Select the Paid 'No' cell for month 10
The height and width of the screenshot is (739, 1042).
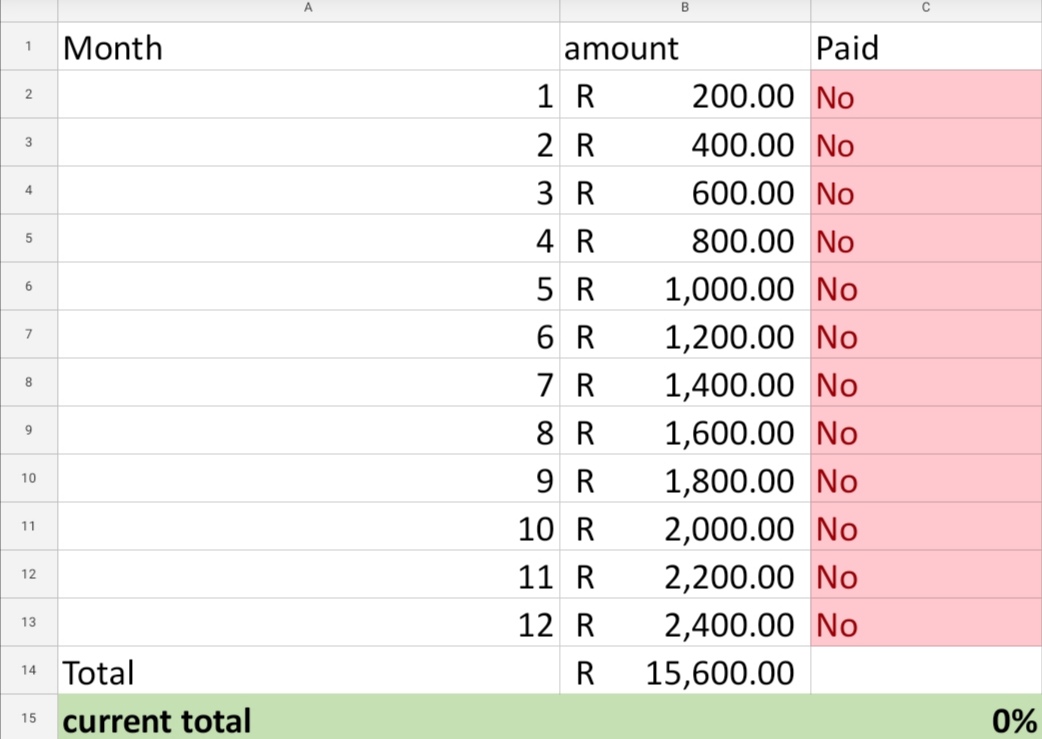point(926,526)
